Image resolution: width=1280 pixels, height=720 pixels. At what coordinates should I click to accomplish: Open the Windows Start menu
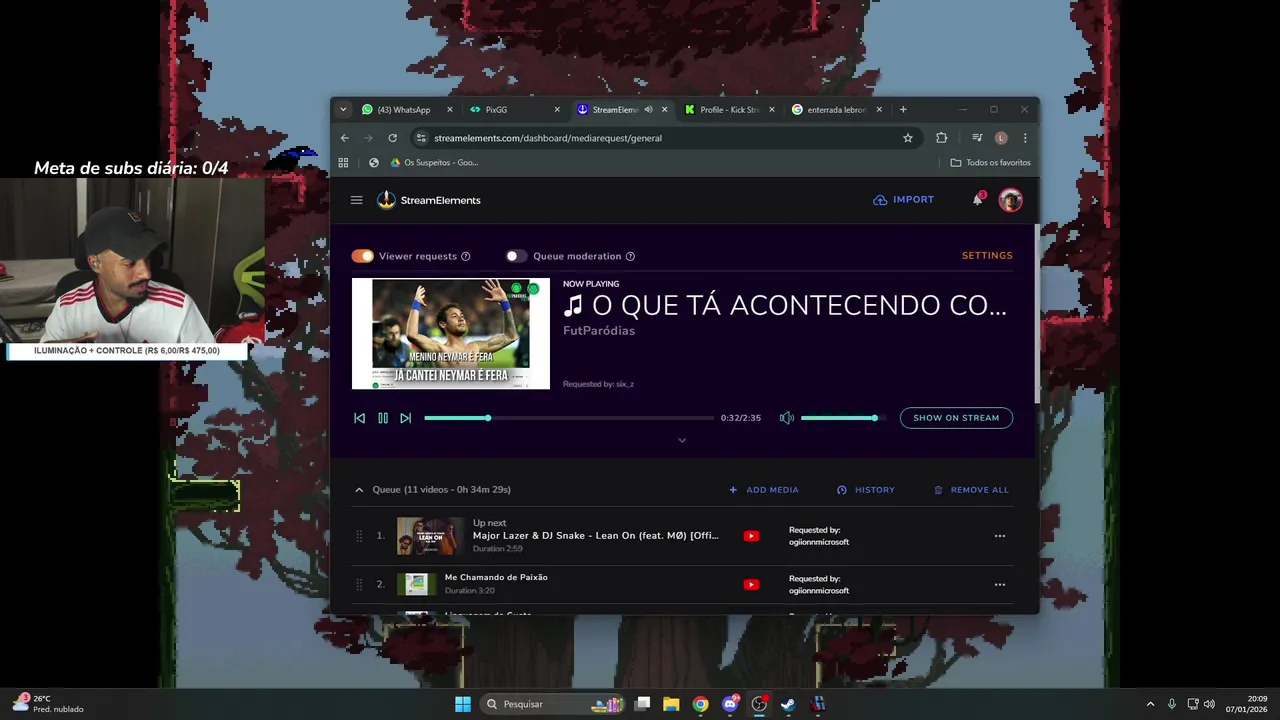pyautogui.click(x=463, y=704)
